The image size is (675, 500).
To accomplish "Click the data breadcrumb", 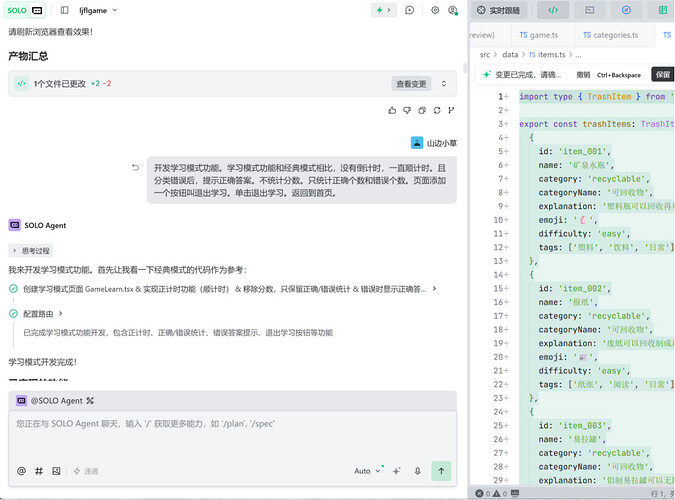I will pyautogui.click(x=510, y=55).
